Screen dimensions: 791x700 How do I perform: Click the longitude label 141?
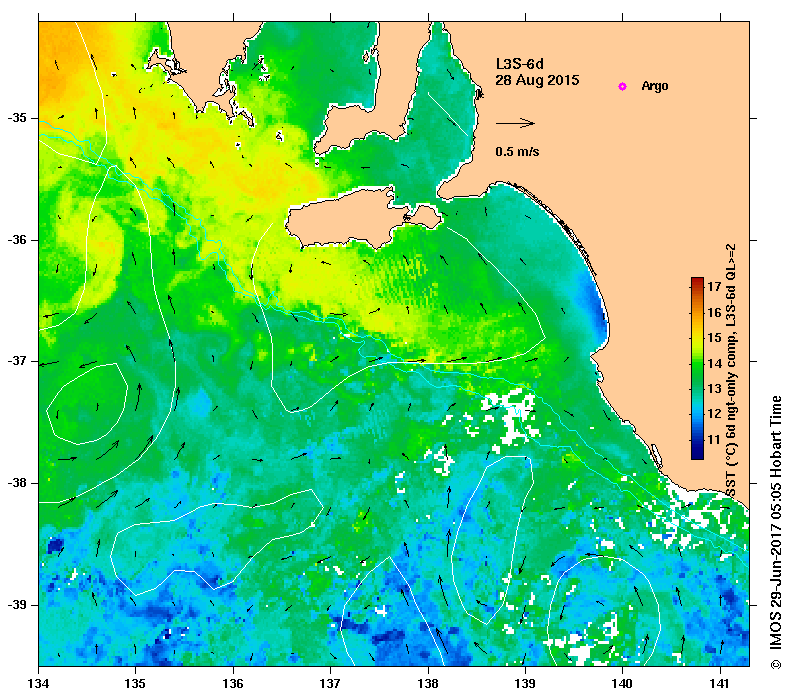pos(720,684)
